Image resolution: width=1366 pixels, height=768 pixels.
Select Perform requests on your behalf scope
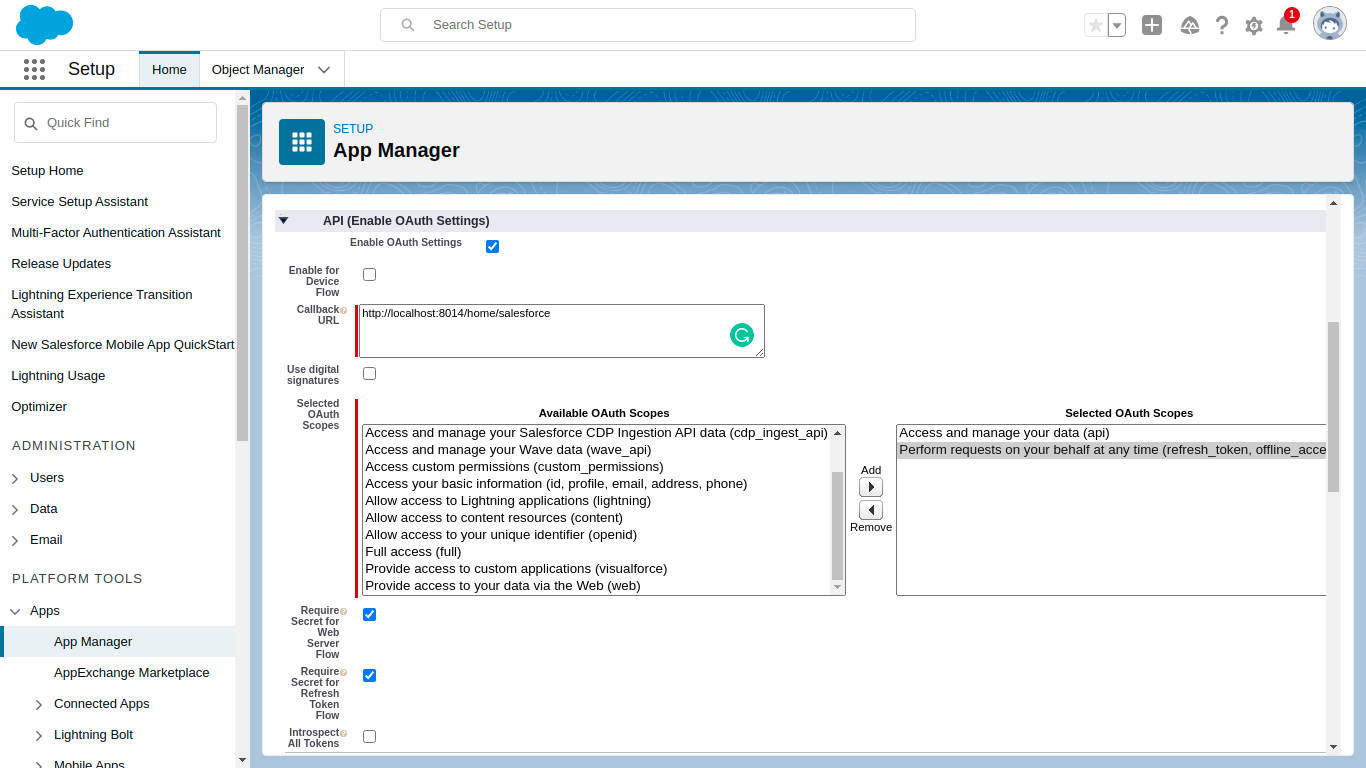[1112, 450]
